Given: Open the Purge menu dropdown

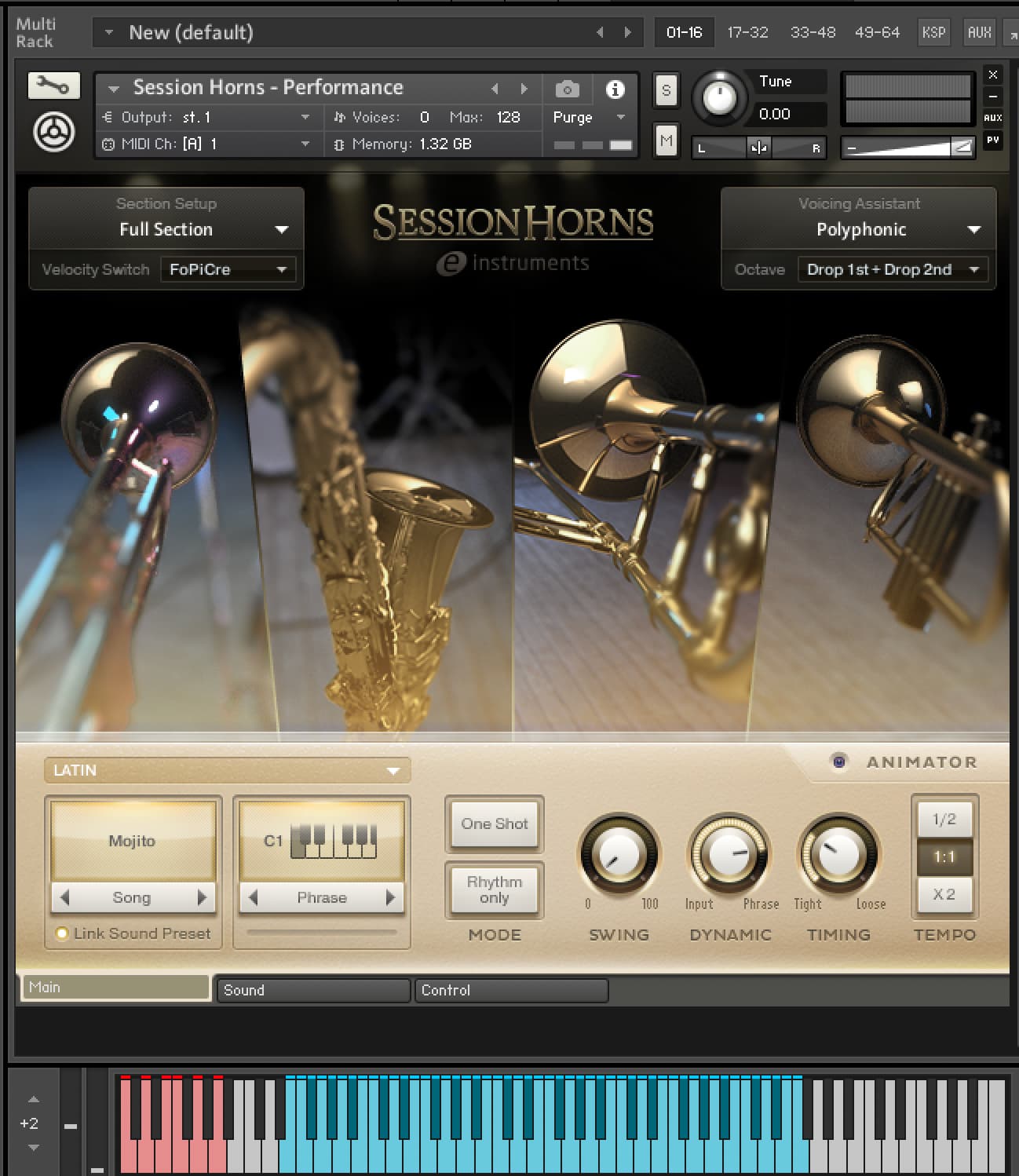Looking at the screenshot, I should (x=589, y=118).
